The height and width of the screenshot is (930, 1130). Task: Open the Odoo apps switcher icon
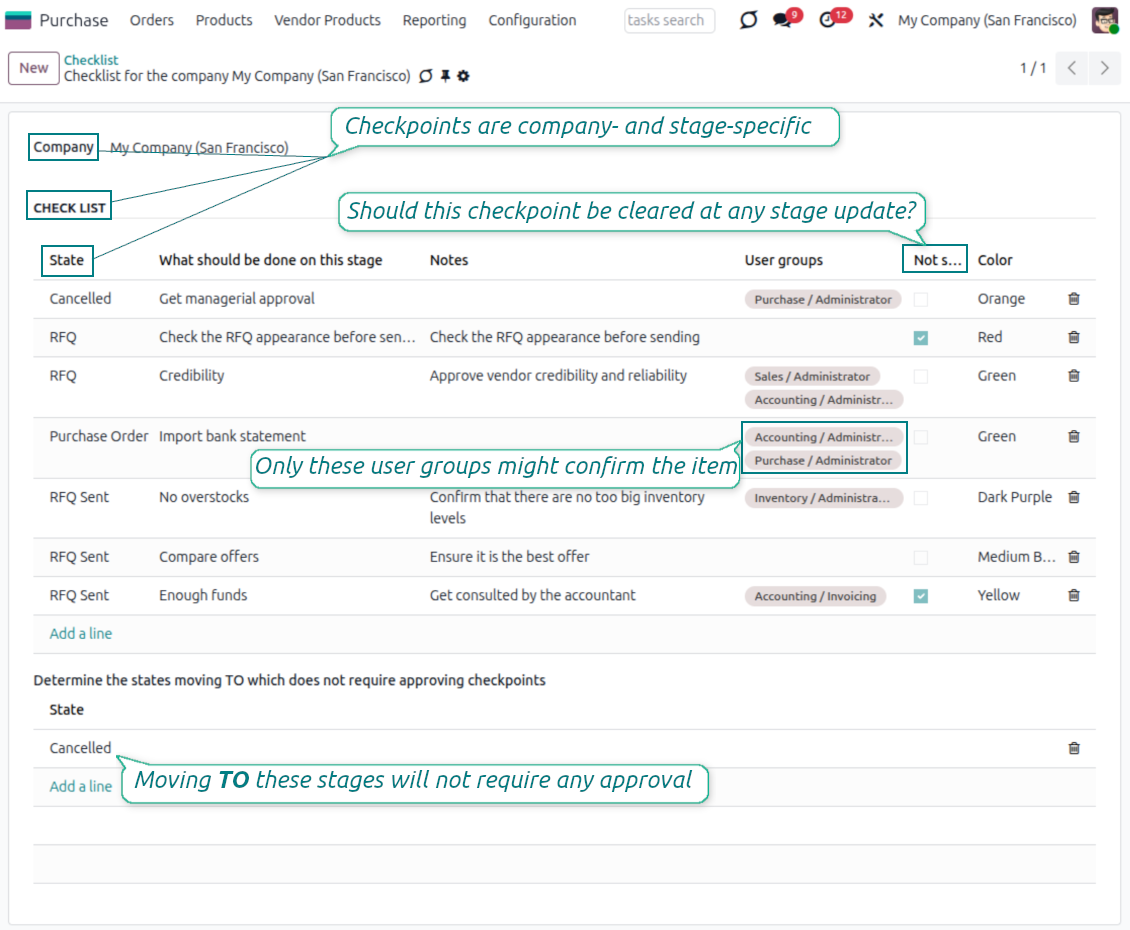(875, 18)
